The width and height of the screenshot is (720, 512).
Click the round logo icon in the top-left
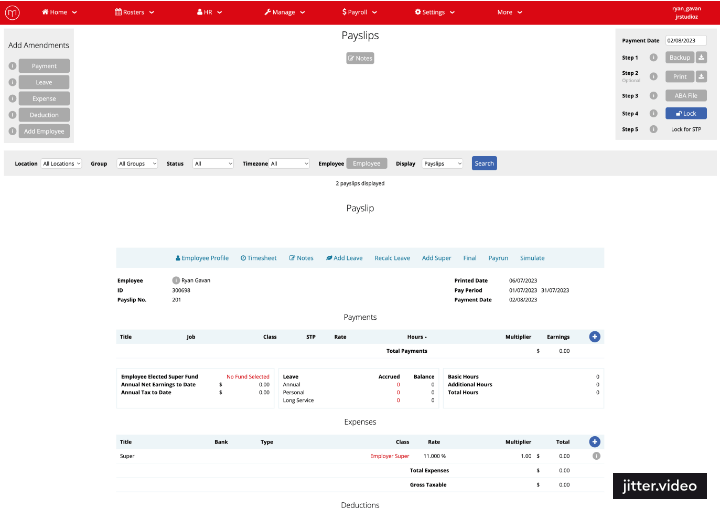pos(12,12)
